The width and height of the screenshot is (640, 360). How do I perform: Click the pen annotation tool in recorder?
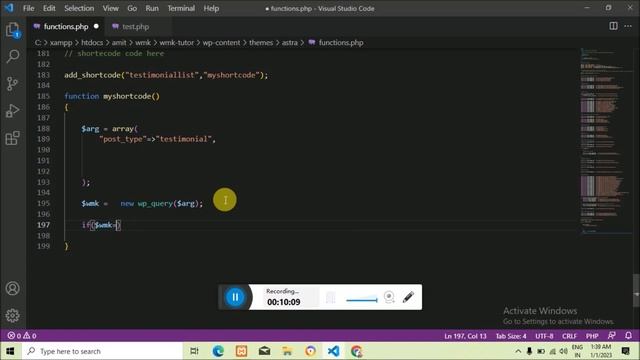coord(408,297)
